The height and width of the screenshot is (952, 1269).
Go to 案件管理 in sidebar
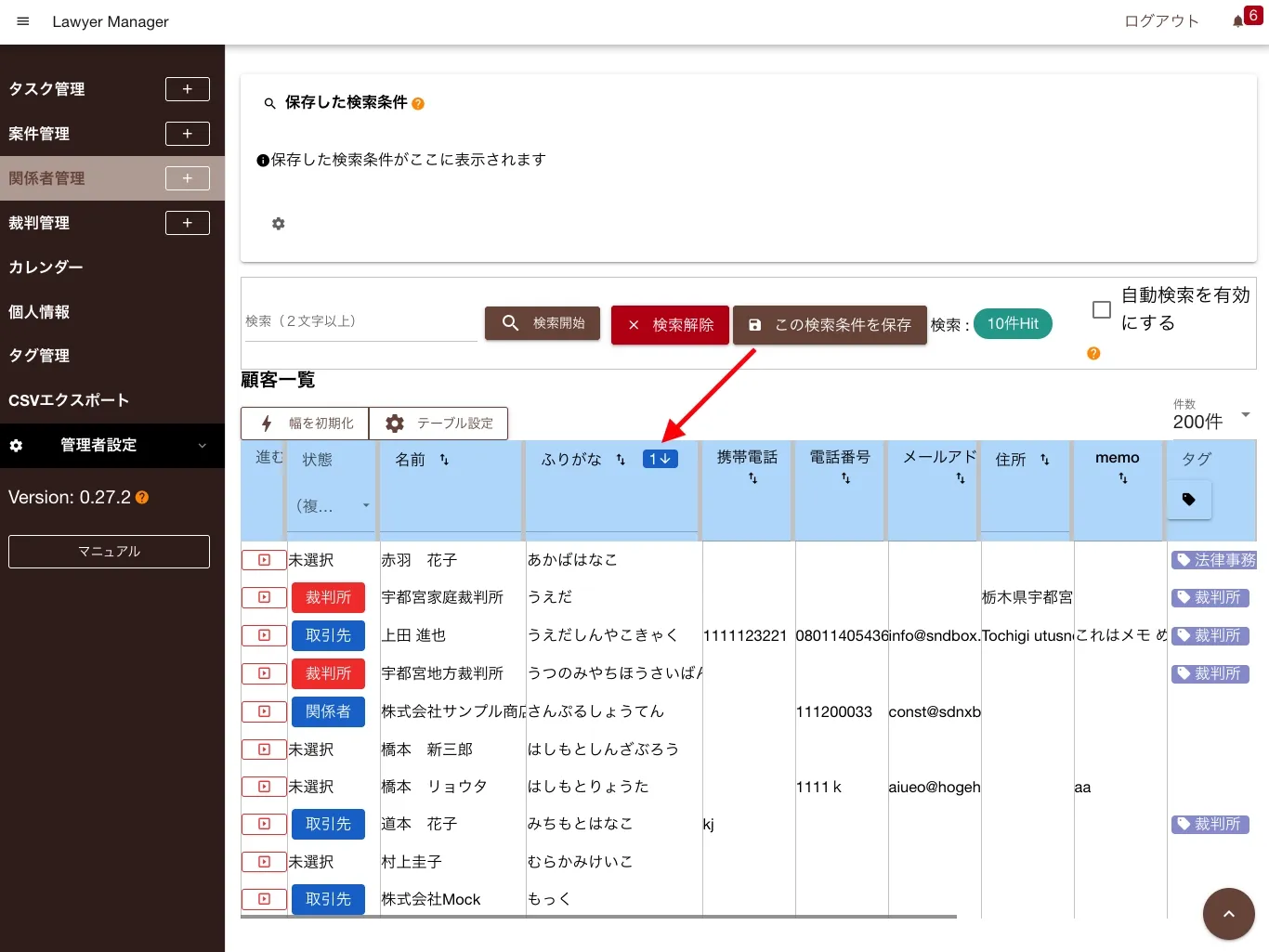39,134
